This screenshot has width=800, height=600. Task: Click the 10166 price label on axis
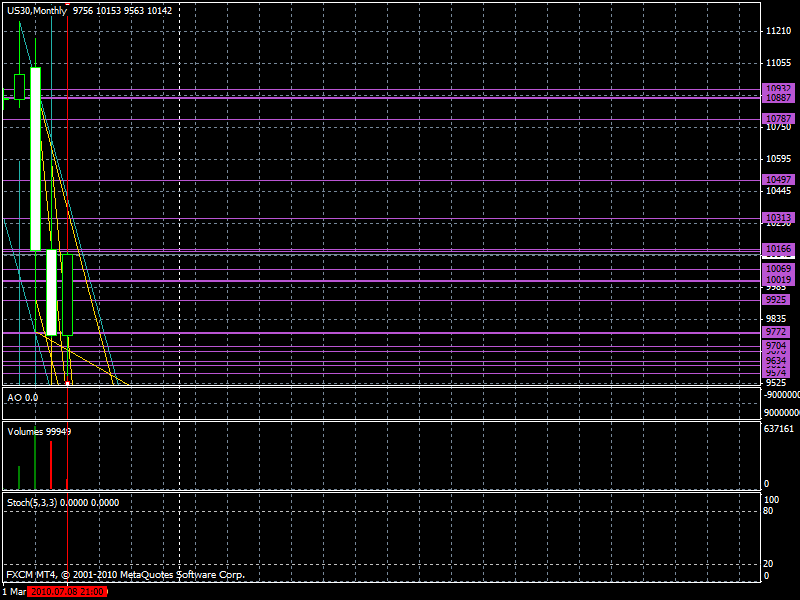777,248
